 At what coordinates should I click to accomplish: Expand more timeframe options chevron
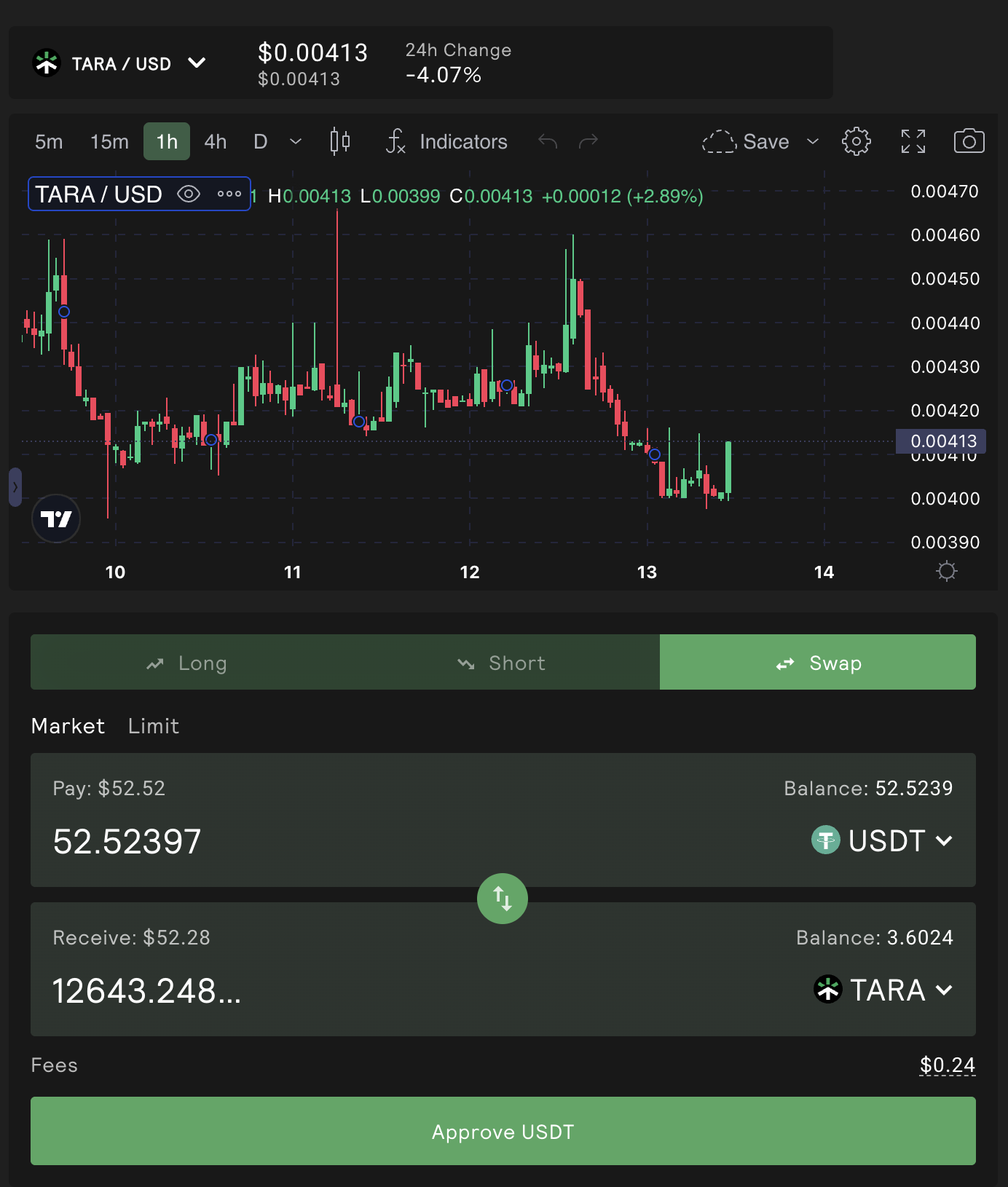pyautogui.click(x=296, y=141)
